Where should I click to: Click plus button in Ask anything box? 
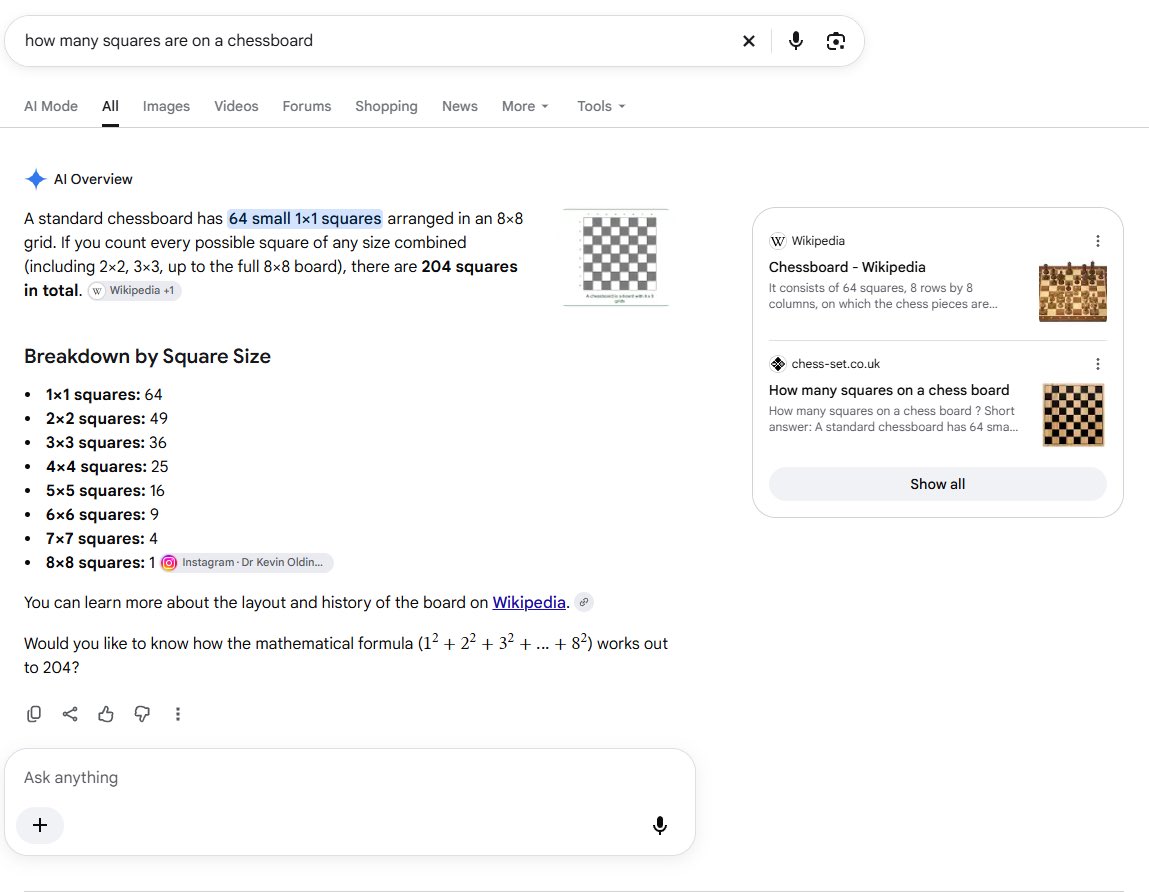click(40, 825)
